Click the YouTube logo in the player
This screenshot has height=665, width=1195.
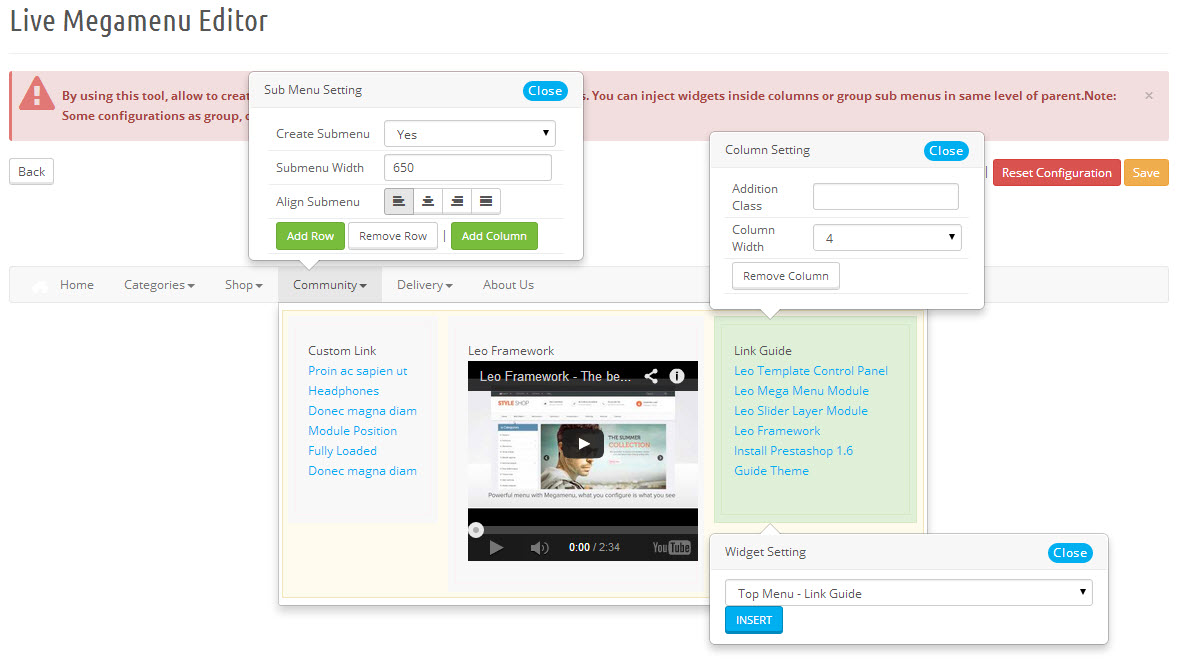671,547
